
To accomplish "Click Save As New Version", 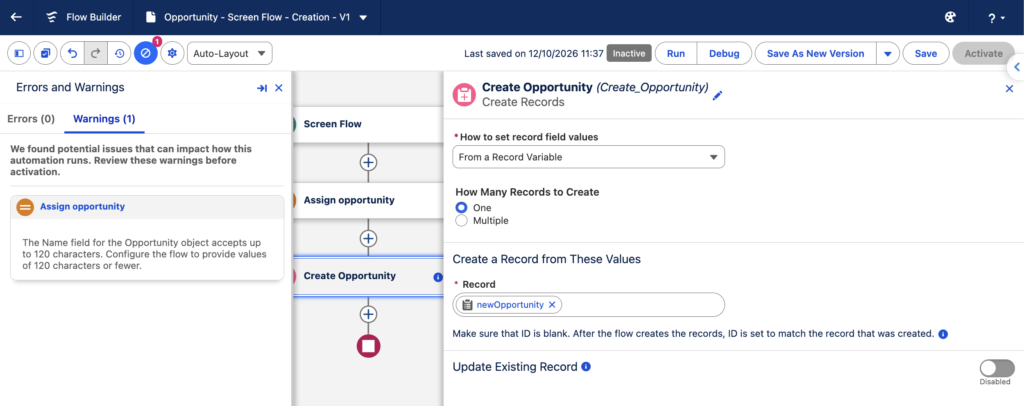I will tap(815, 54).
